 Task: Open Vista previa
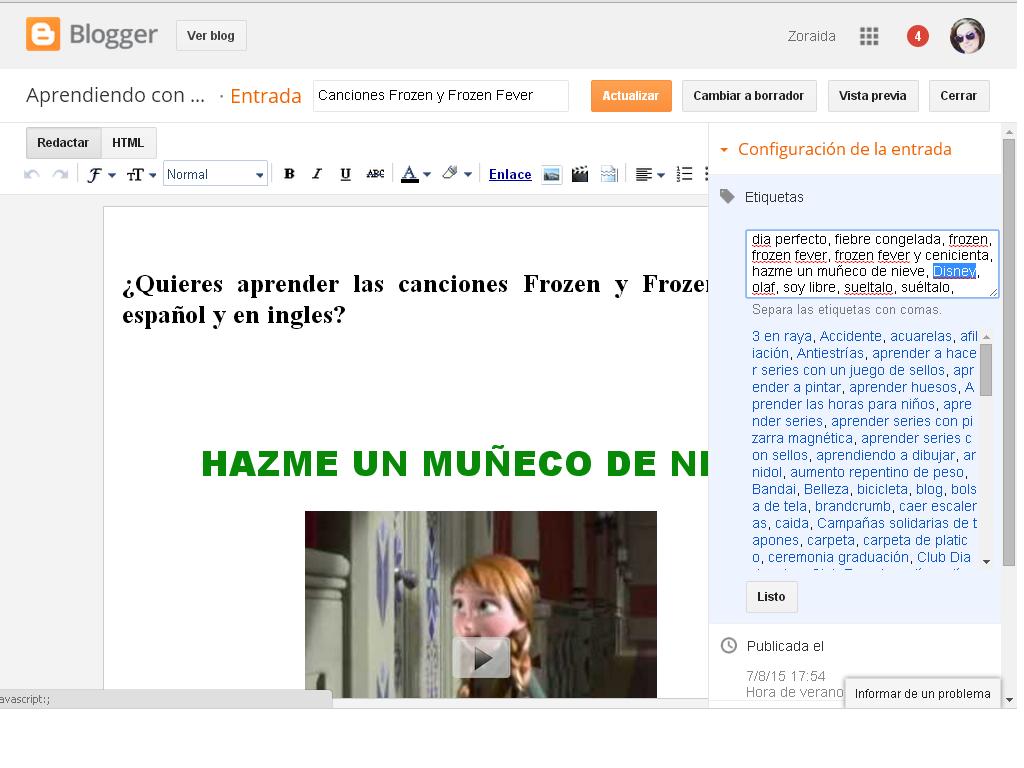pos(872,95)
